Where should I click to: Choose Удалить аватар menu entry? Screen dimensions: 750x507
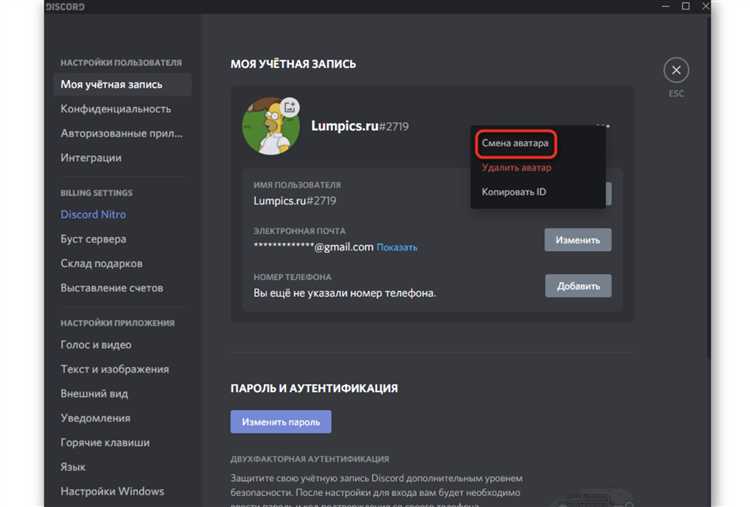(x=516, y=167)
